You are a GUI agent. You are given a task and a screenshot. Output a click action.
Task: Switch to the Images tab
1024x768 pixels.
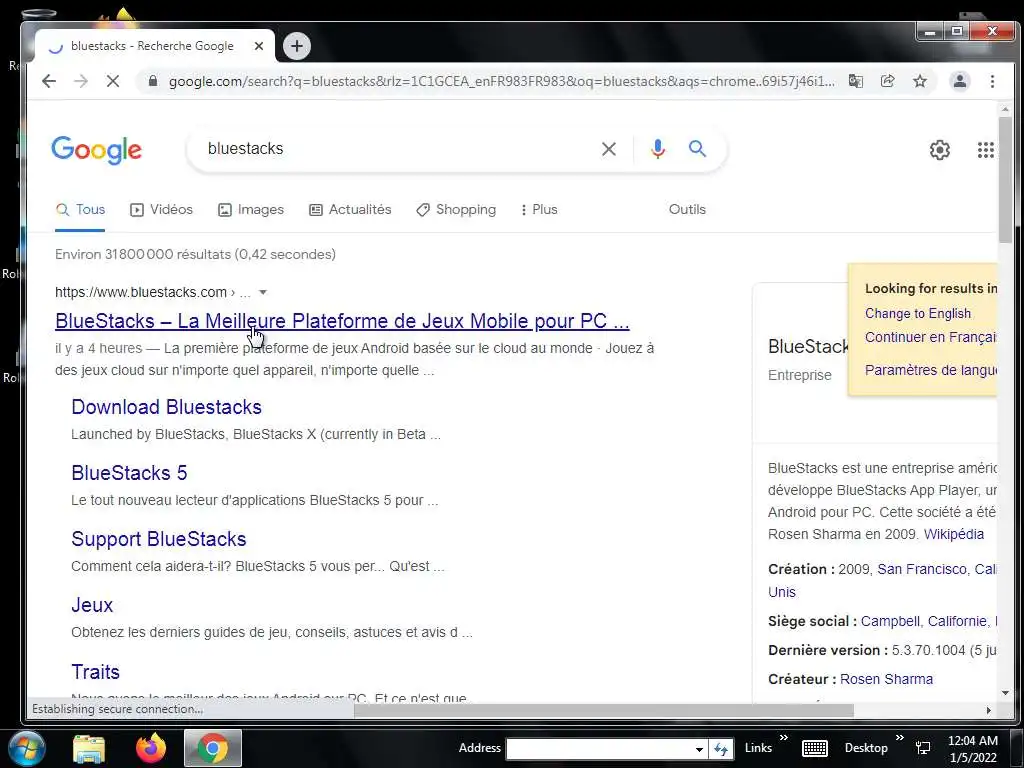pyautogui.click(x=251, y=210)
